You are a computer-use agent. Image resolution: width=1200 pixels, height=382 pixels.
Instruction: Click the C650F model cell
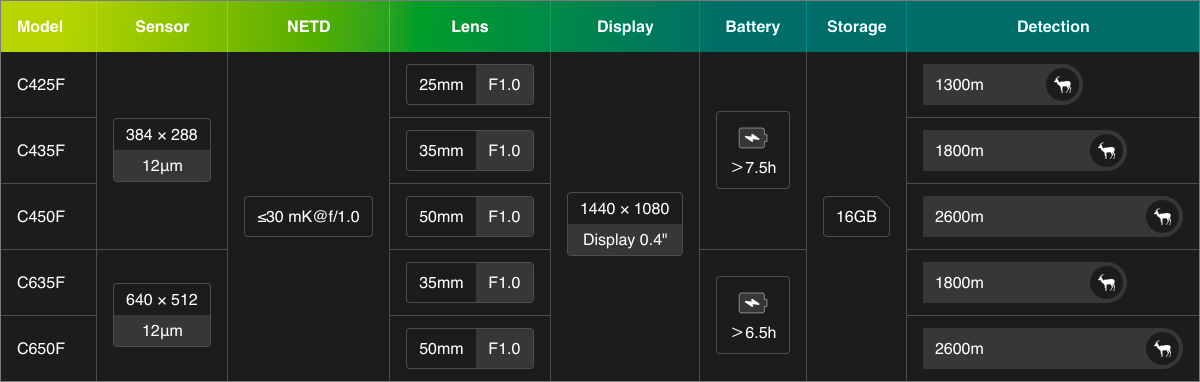[48, 349]
